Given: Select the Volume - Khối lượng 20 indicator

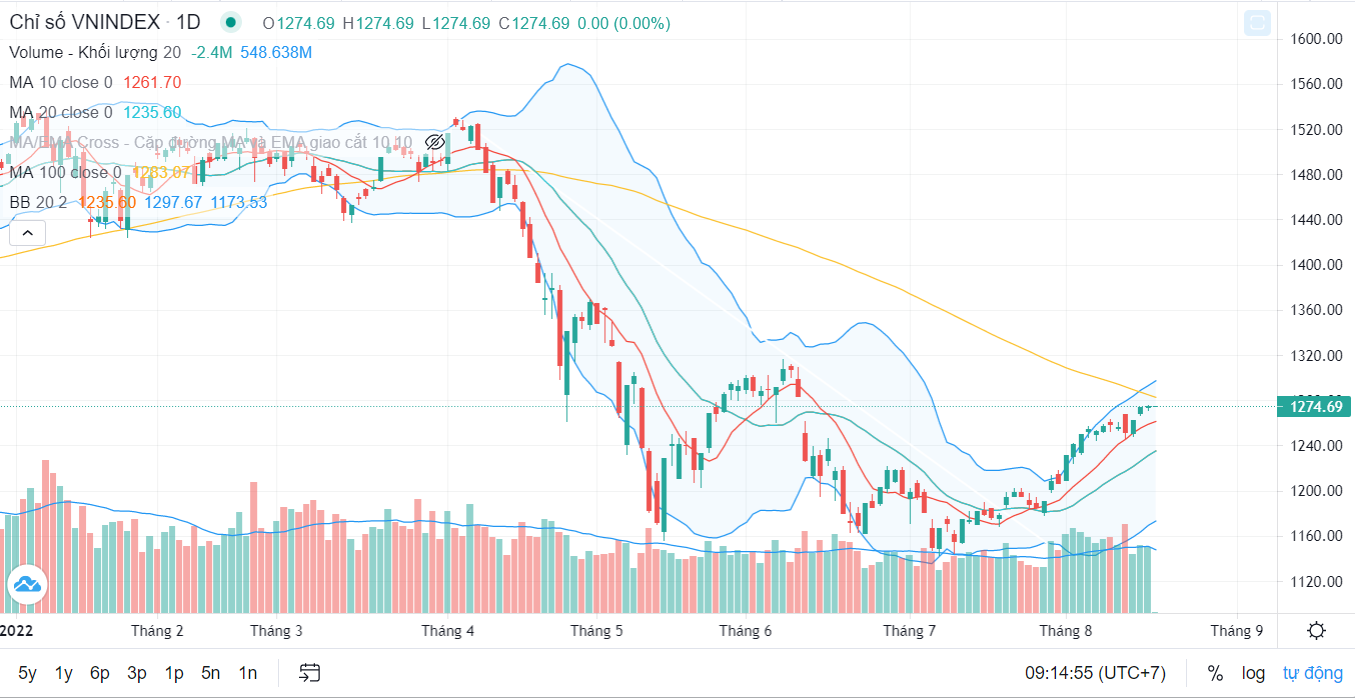Looking at the screenshot, I should click(95, 53).
